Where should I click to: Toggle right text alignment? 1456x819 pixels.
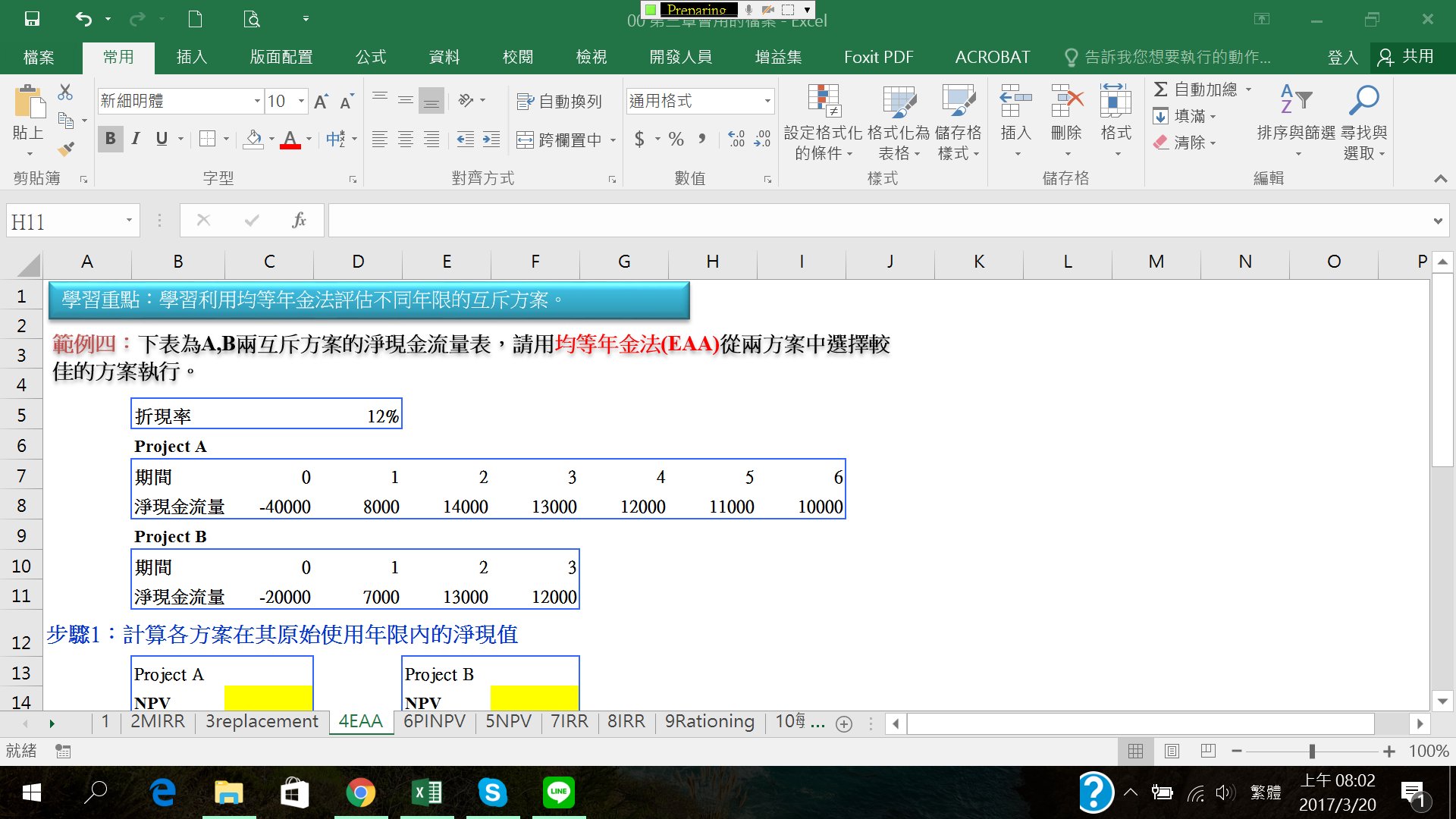click(431, 140)
